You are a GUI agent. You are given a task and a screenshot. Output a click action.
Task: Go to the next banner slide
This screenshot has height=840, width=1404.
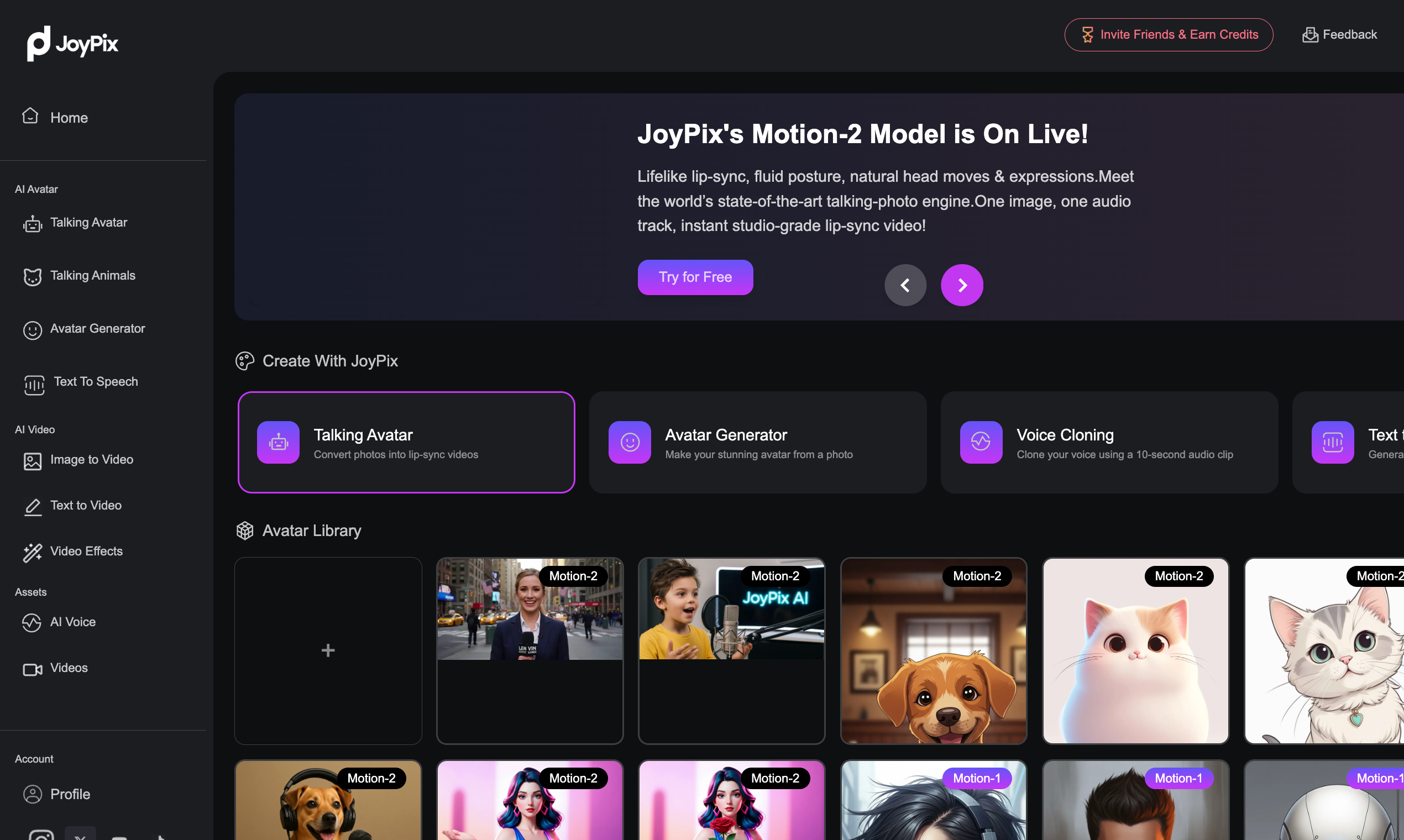coord(962,285)
